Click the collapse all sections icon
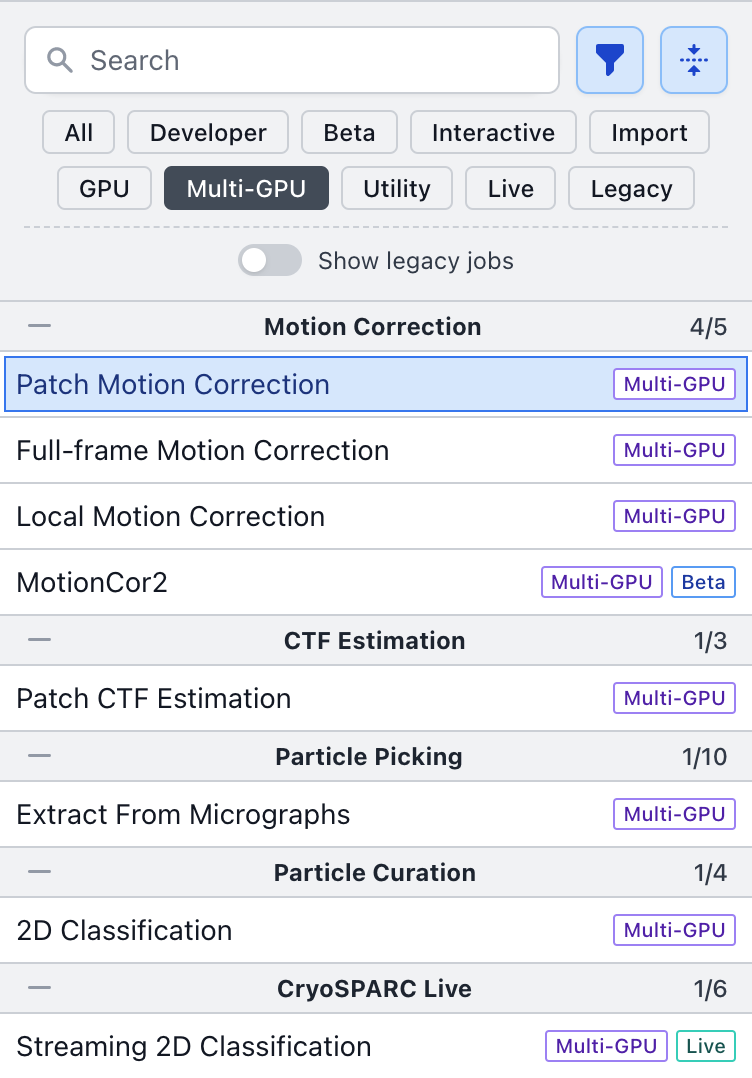 pyautogui.click(x=693, y=60)
